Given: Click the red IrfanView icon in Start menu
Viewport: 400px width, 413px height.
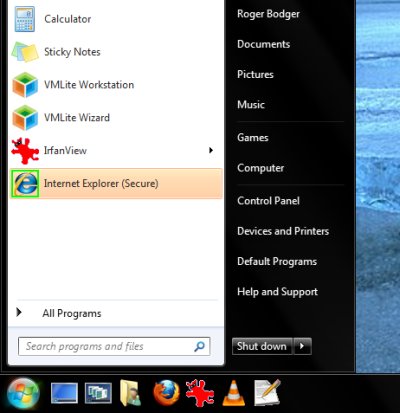Looking at the screenshot, I should point(25,150).
